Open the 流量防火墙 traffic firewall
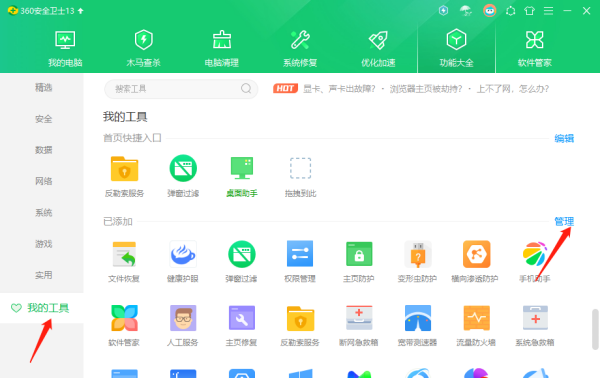This screenshot has width=600, height=378. pyautogui.click(x=476, y=326)
